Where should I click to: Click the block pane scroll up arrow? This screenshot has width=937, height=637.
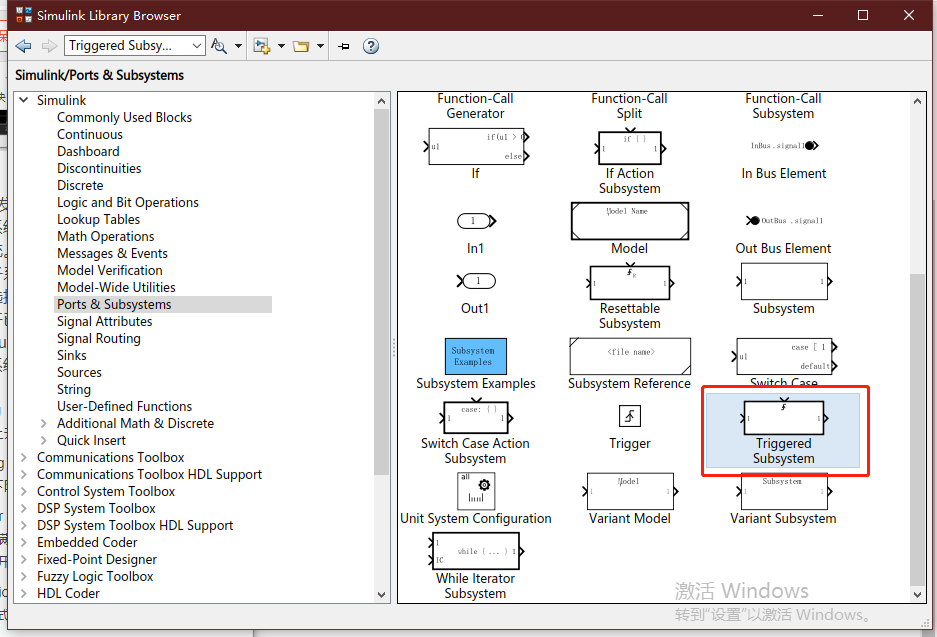pyautogui.click(x=917, y=101)
